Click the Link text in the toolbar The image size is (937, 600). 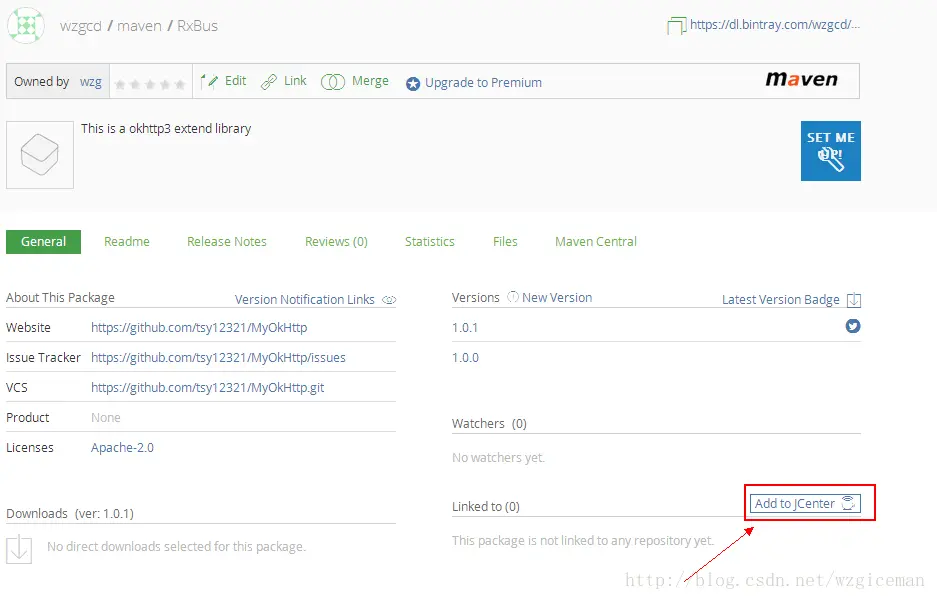point(295,81)
